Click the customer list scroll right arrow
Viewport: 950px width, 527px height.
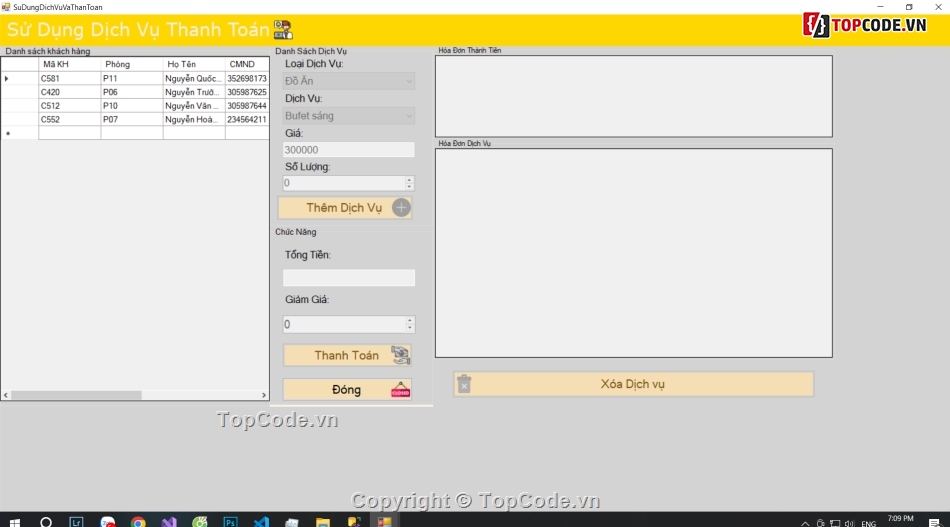pyautogui.click(x=264, y=395)
